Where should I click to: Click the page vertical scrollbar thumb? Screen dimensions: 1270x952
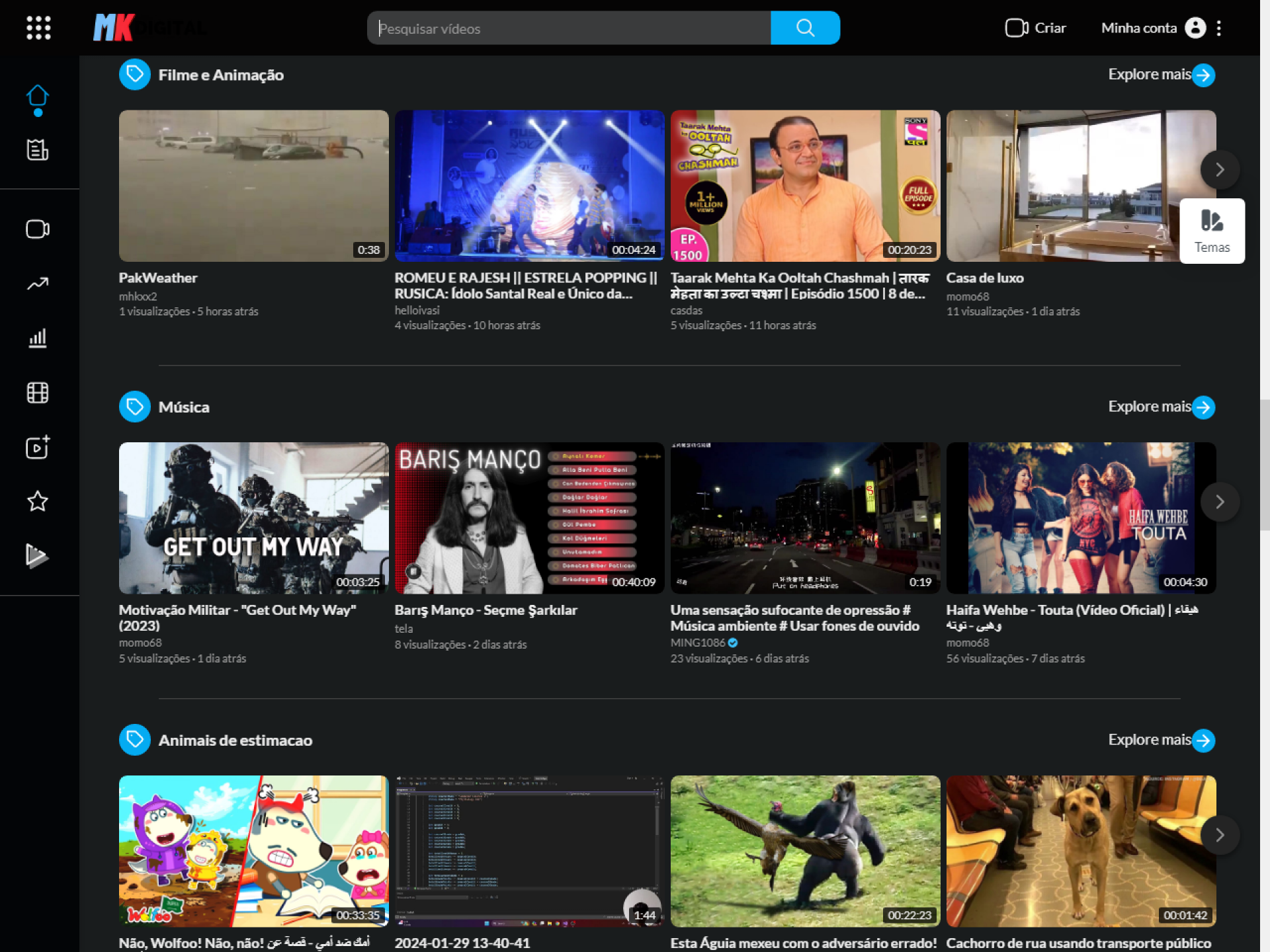1265,464
